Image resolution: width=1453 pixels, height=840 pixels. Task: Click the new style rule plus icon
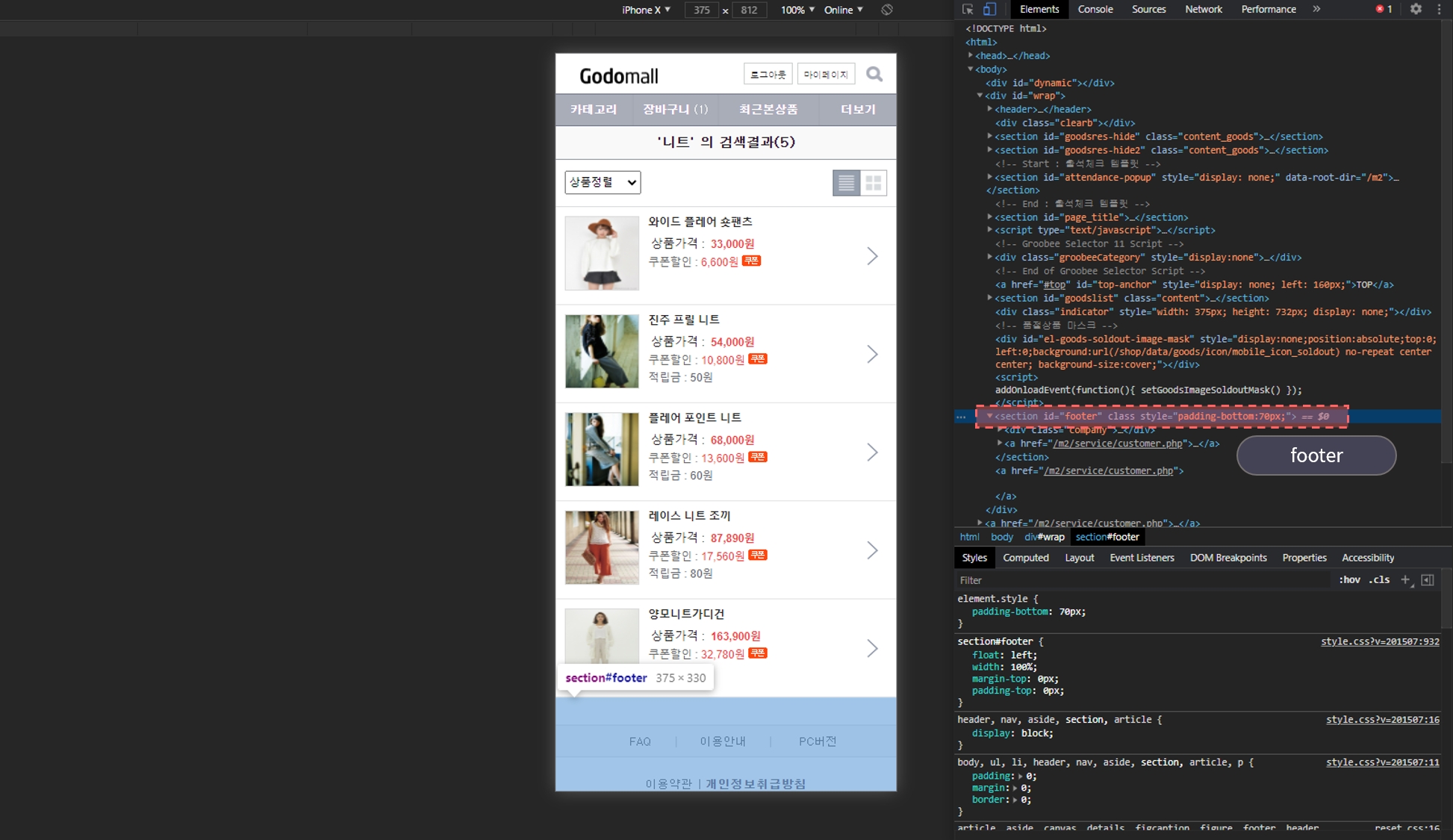click(x=1405, y=579)
